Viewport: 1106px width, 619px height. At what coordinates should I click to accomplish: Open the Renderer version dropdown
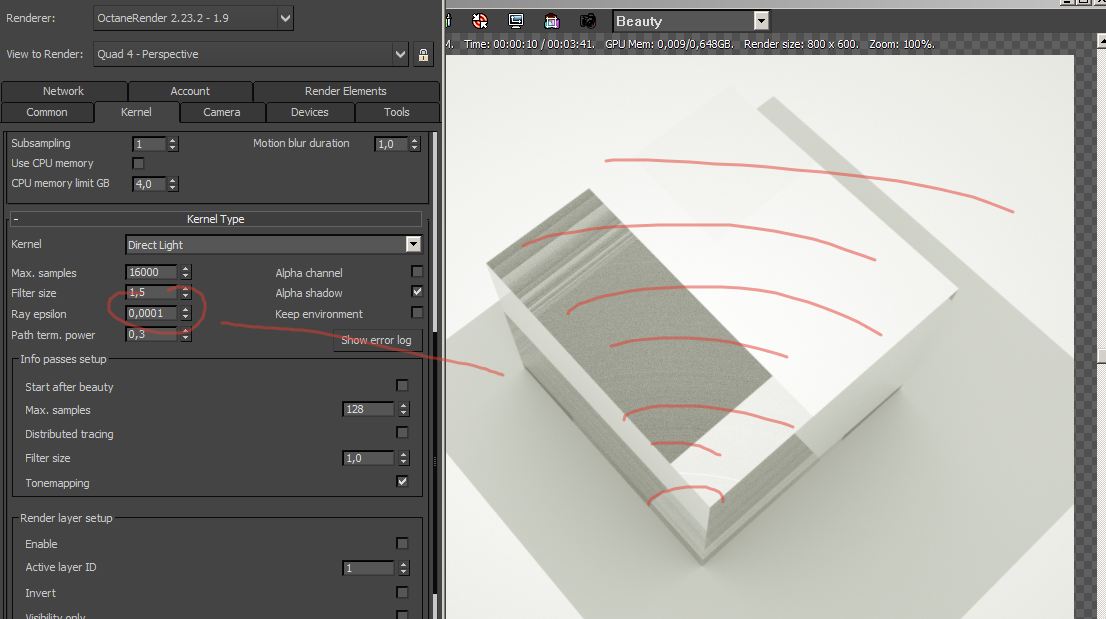(x=285, y=18)
